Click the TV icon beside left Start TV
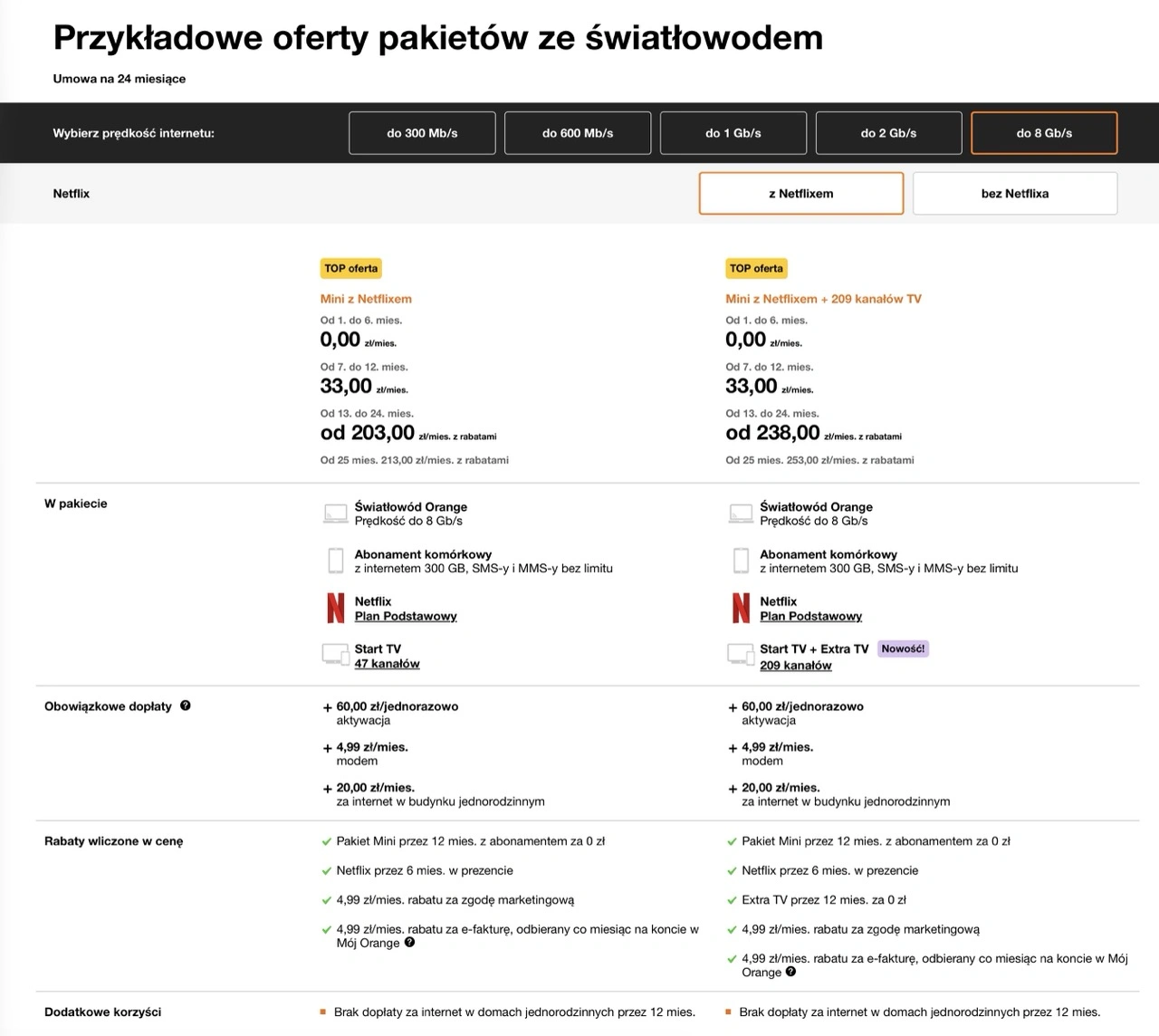The height and width of the screenshot is (1036, 1159). tap(335, 655)
